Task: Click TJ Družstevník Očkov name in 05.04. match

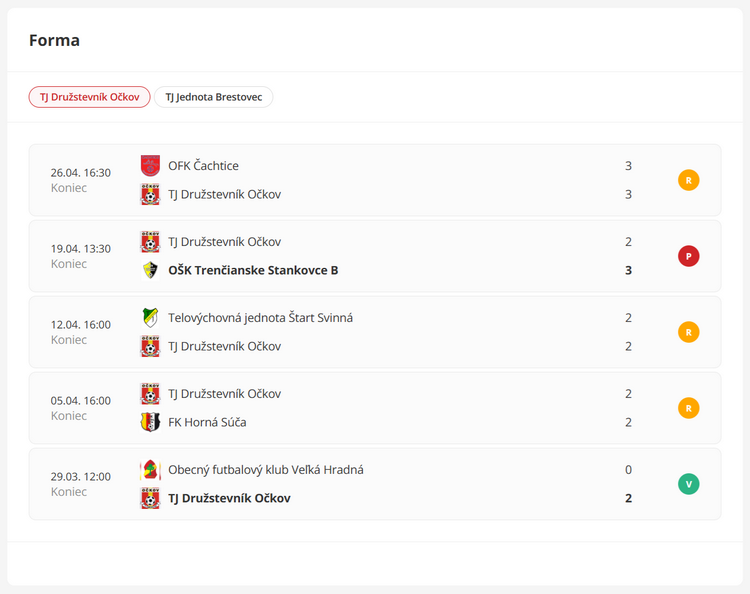Action: point(224,394)
